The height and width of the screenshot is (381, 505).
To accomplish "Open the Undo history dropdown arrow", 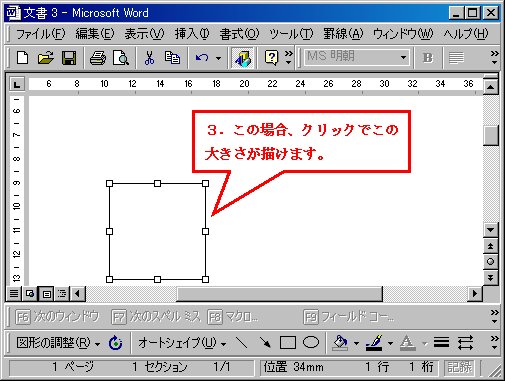I will pos(218,58).
